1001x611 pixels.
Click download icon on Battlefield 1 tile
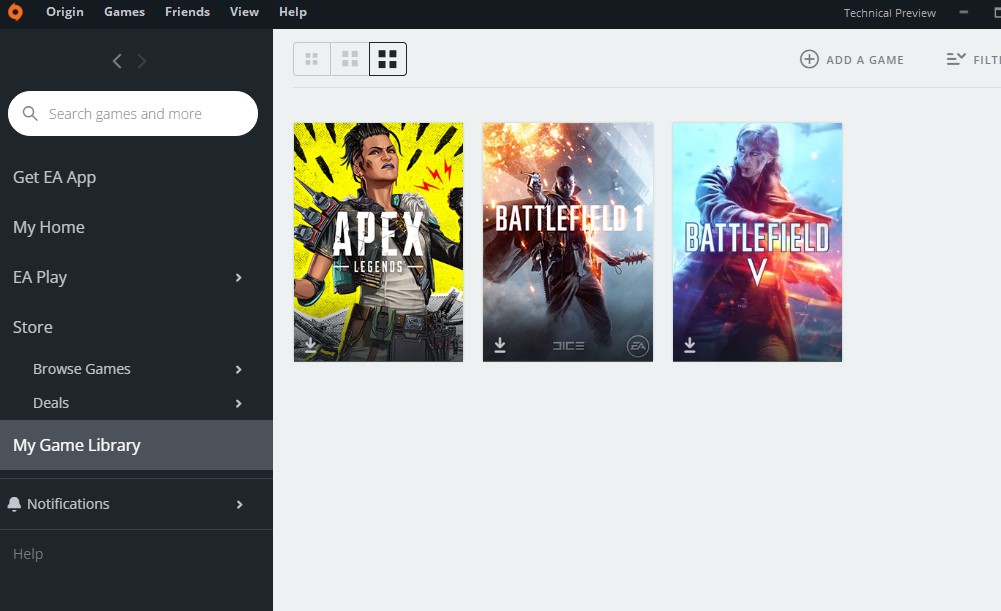(500, 345)
